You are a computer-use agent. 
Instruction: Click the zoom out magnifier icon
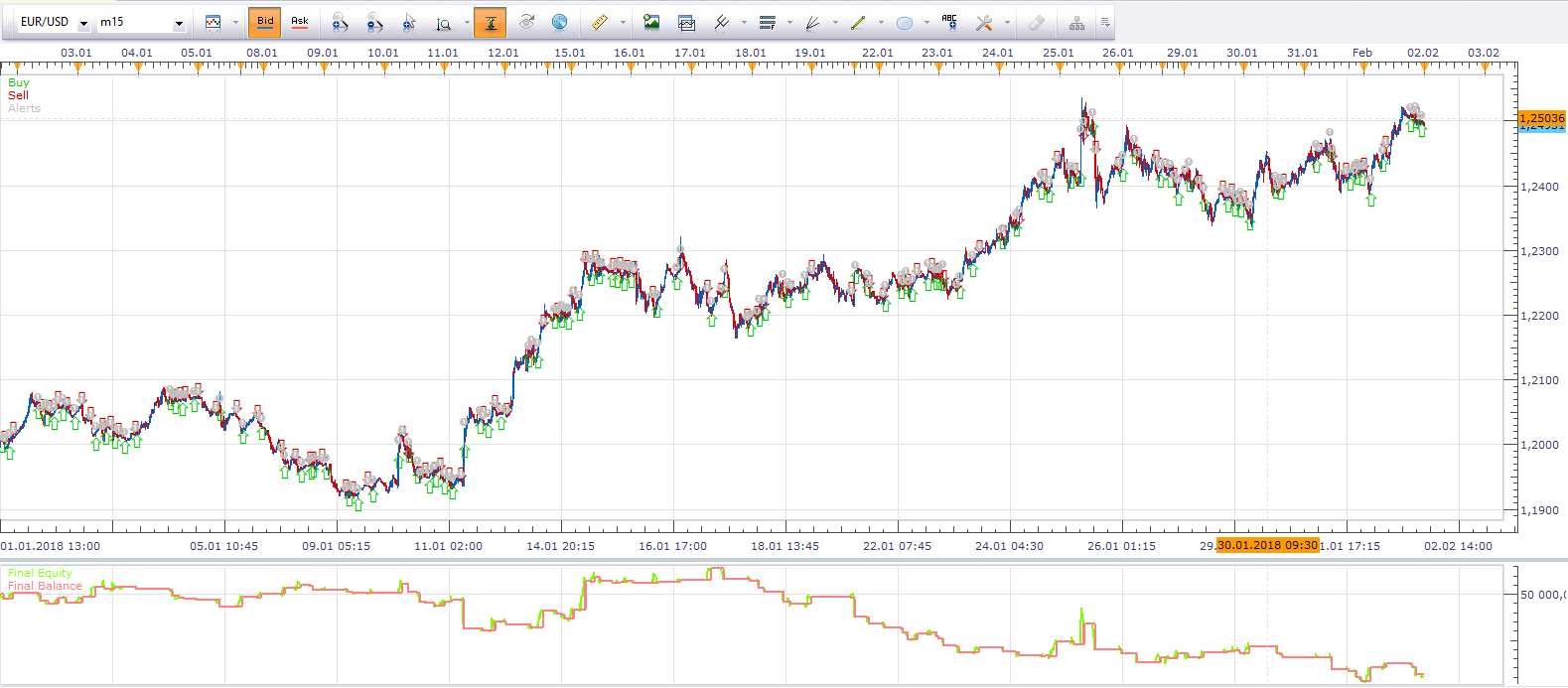click(x=374, y=22)
